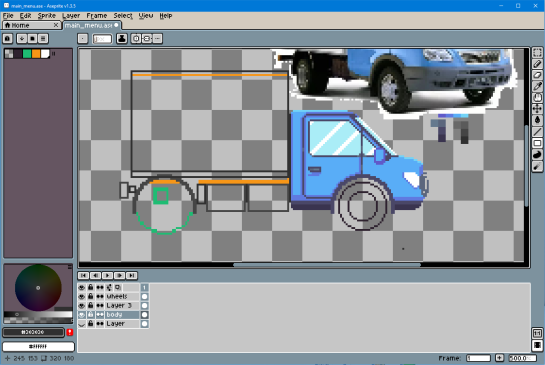The width and height of the screenshot is (545, 365).
Task: Click the foreground color hex button
Action: (x=33, y=332)
